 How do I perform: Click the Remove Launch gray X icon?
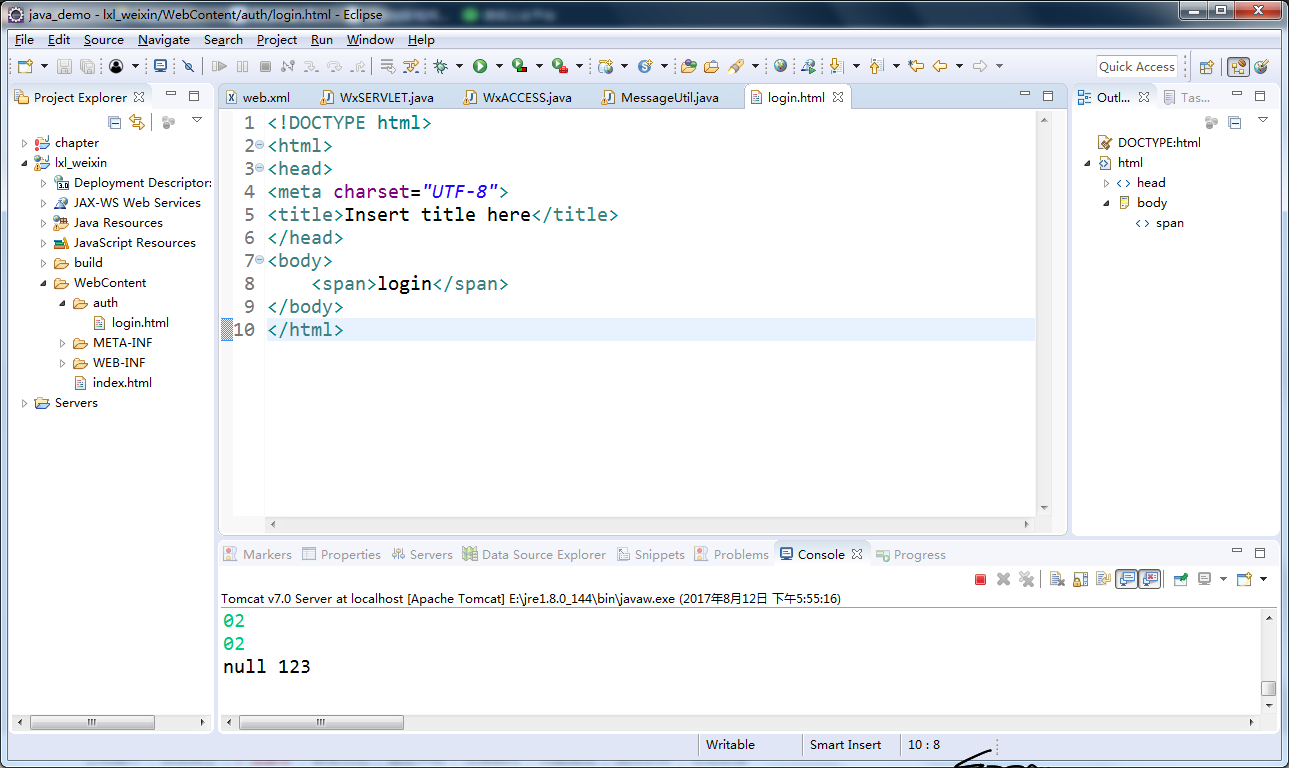coord(1003,579)
